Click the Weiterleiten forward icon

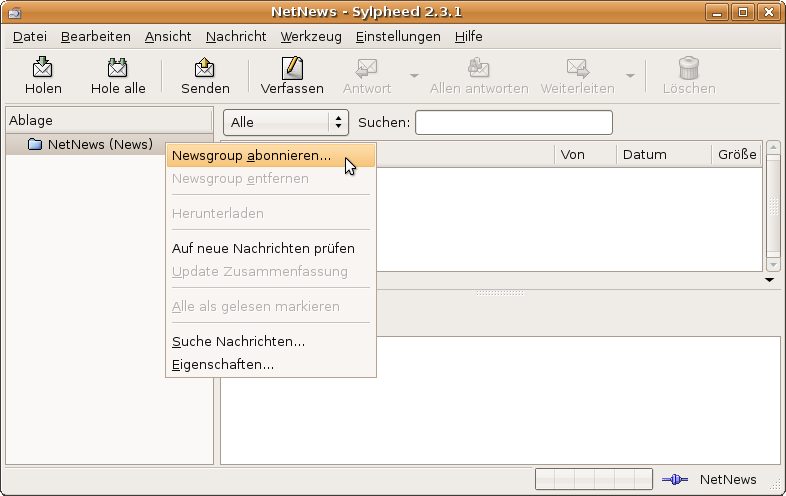pos(577,68)
